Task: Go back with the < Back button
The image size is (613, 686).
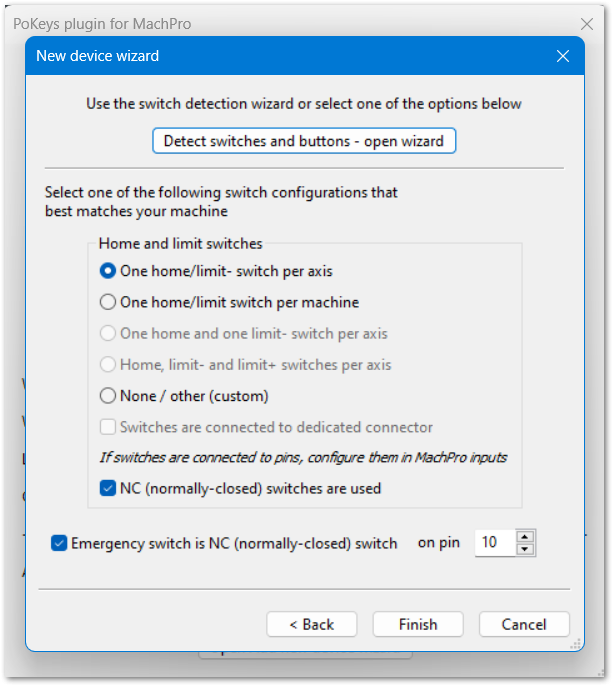Action: [312, 624]
